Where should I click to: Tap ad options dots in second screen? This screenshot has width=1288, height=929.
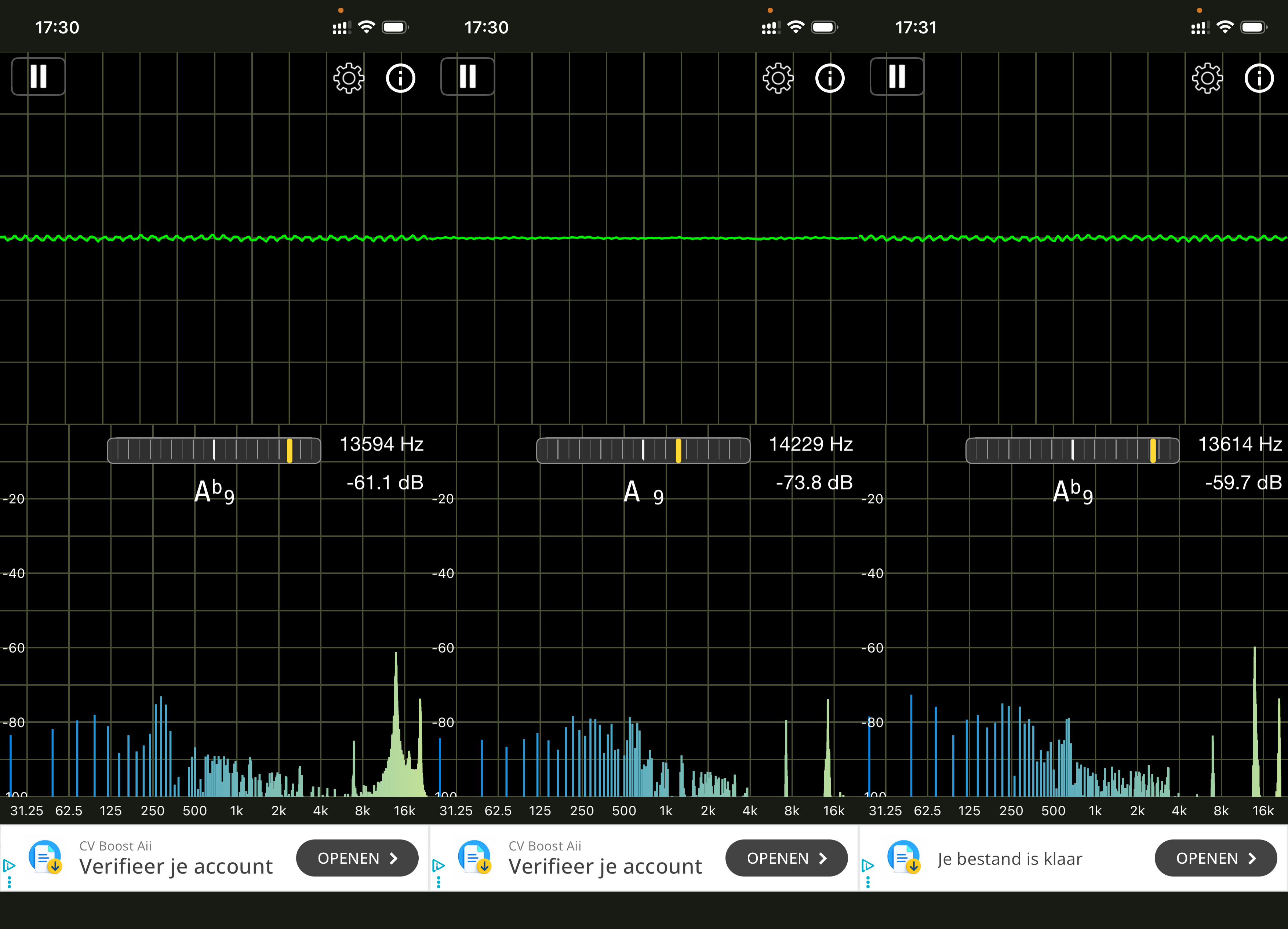[x=439, y=882]
